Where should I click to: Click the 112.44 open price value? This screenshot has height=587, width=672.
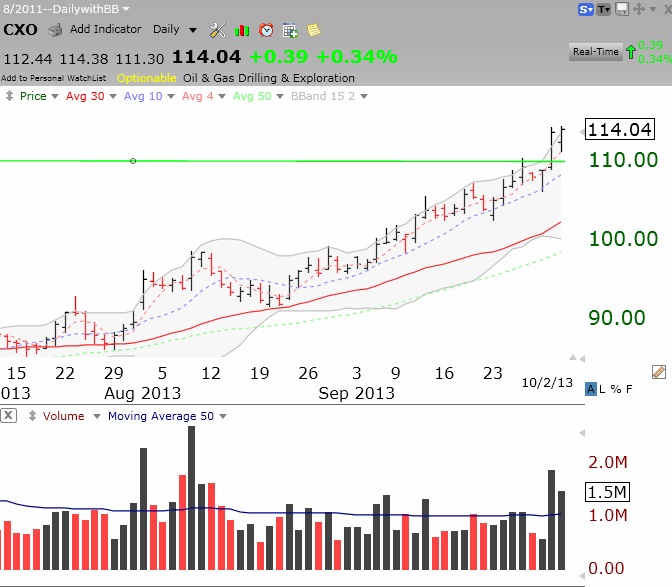tap(28, 59)
